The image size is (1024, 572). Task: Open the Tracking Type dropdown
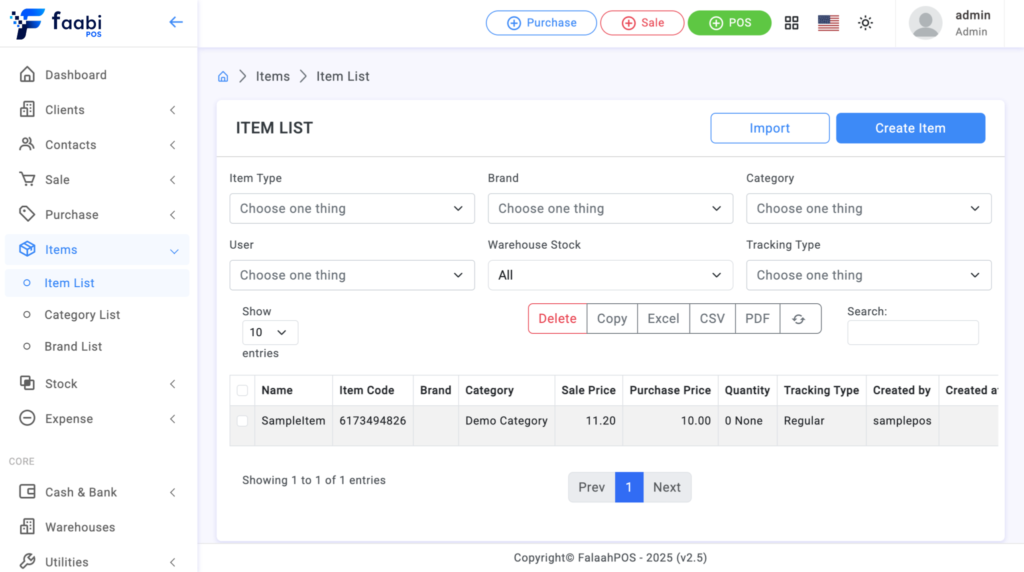[x=869, y=275]
